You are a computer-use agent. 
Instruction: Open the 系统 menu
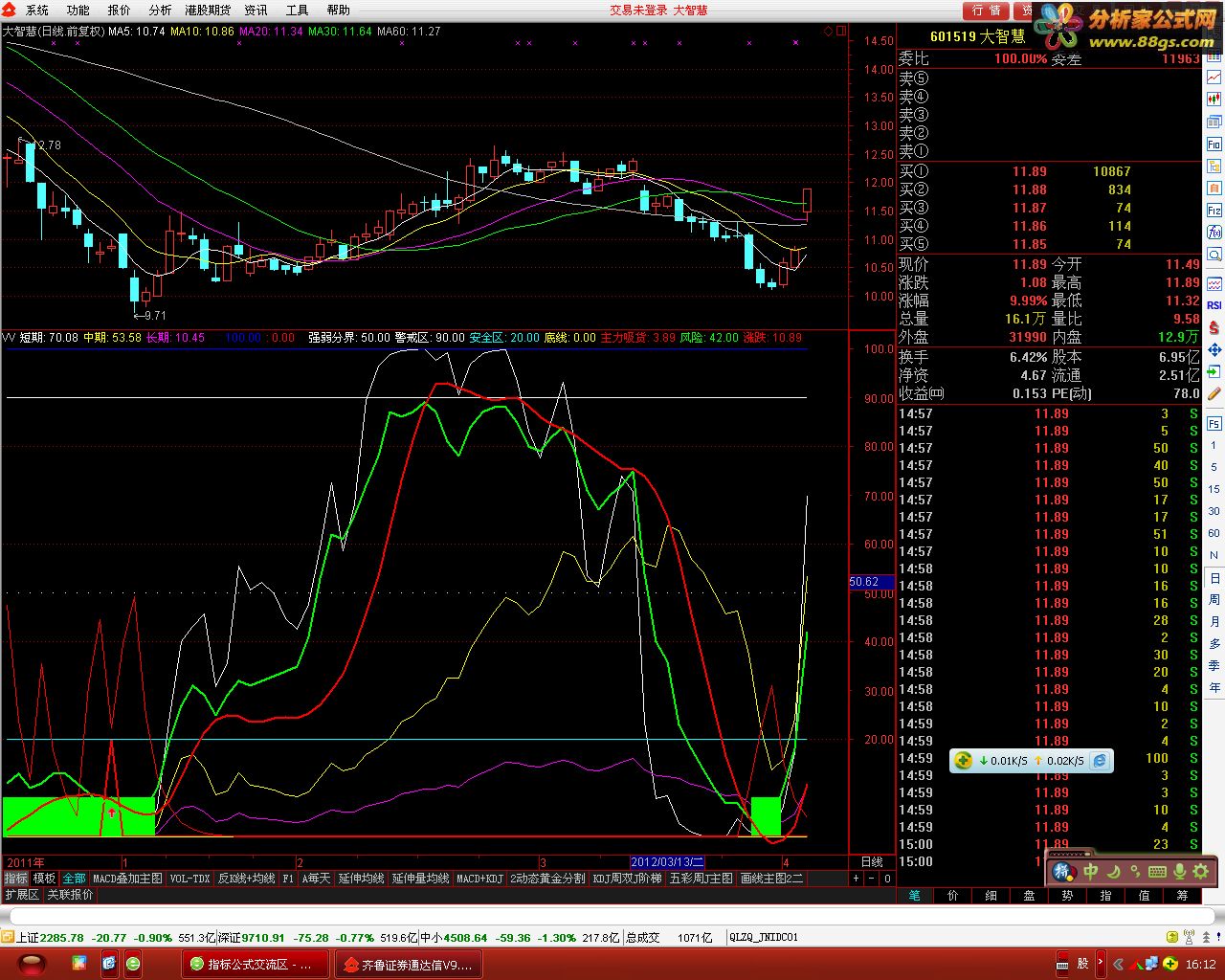(36, 11)
